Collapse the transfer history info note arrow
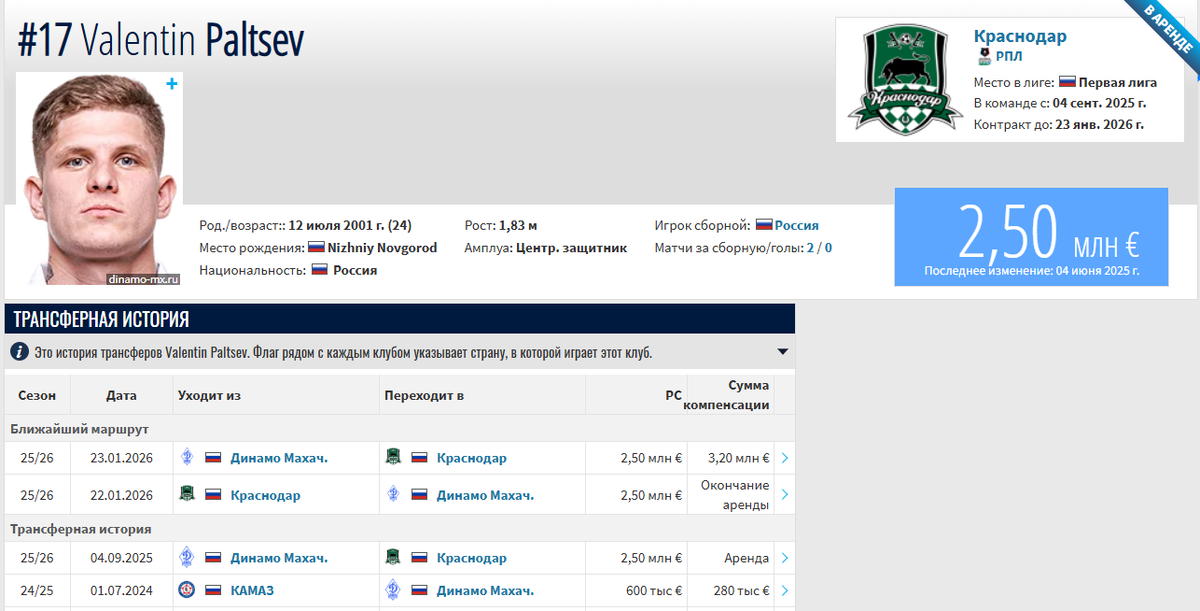1200x611 pixels. [782, 352]
